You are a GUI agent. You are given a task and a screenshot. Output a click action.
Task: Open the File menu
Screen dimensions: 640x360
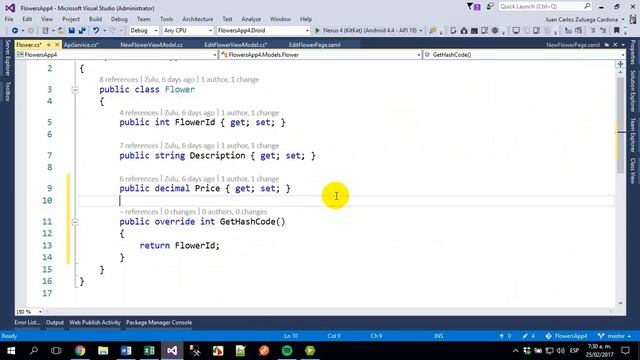pyautogui.click(x=9, y=19)
